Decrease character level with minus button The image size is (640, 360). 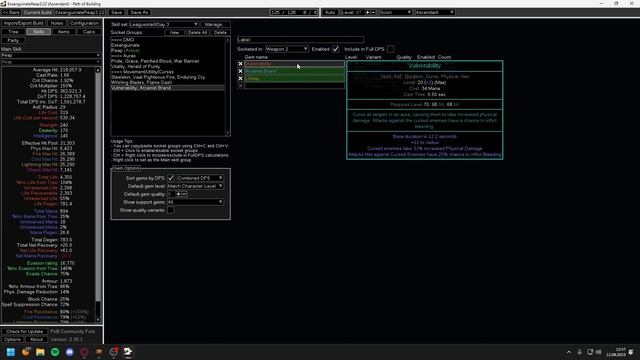[373, 12]
